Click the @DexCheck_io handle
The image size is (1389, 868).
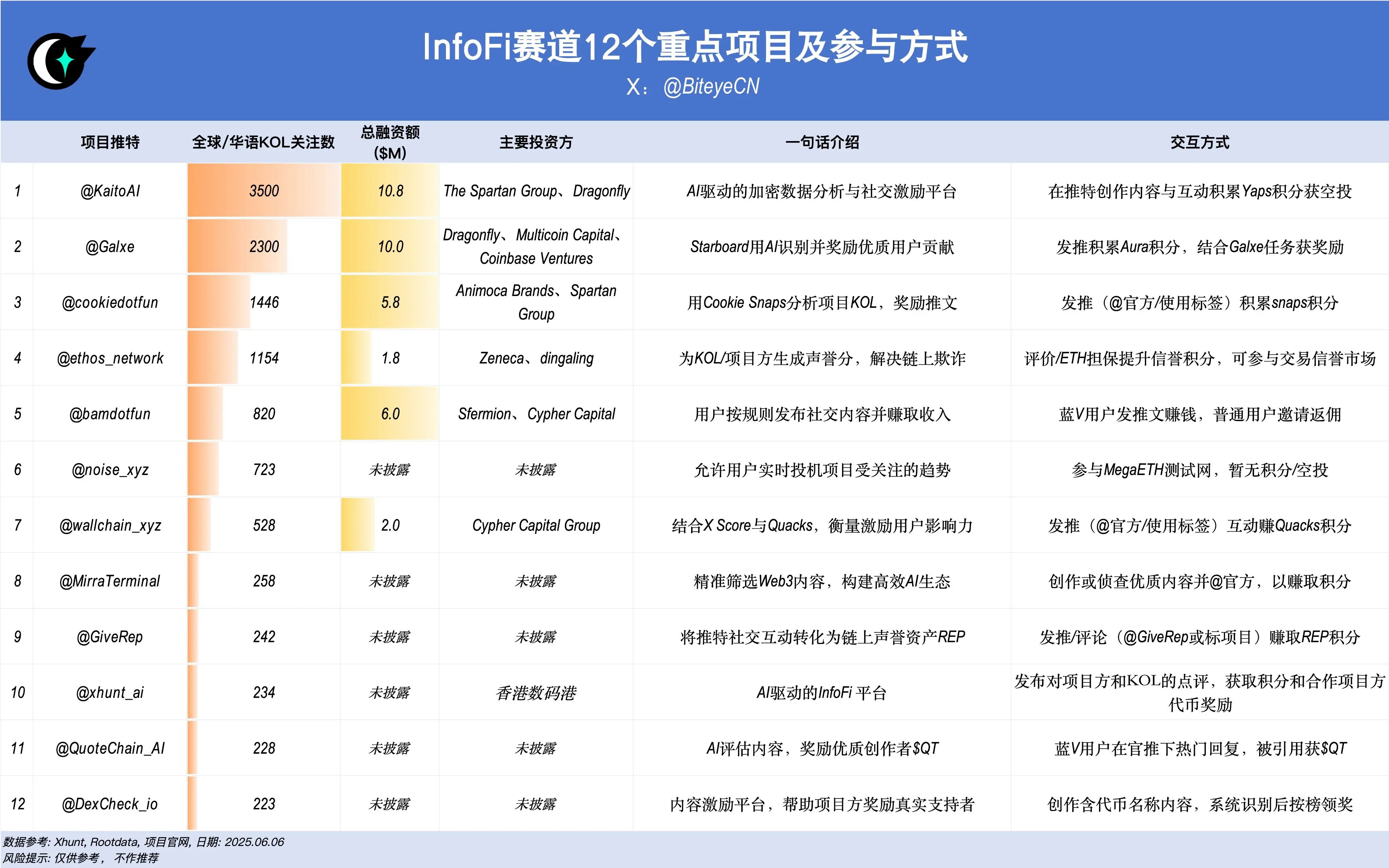coord(110,804)
